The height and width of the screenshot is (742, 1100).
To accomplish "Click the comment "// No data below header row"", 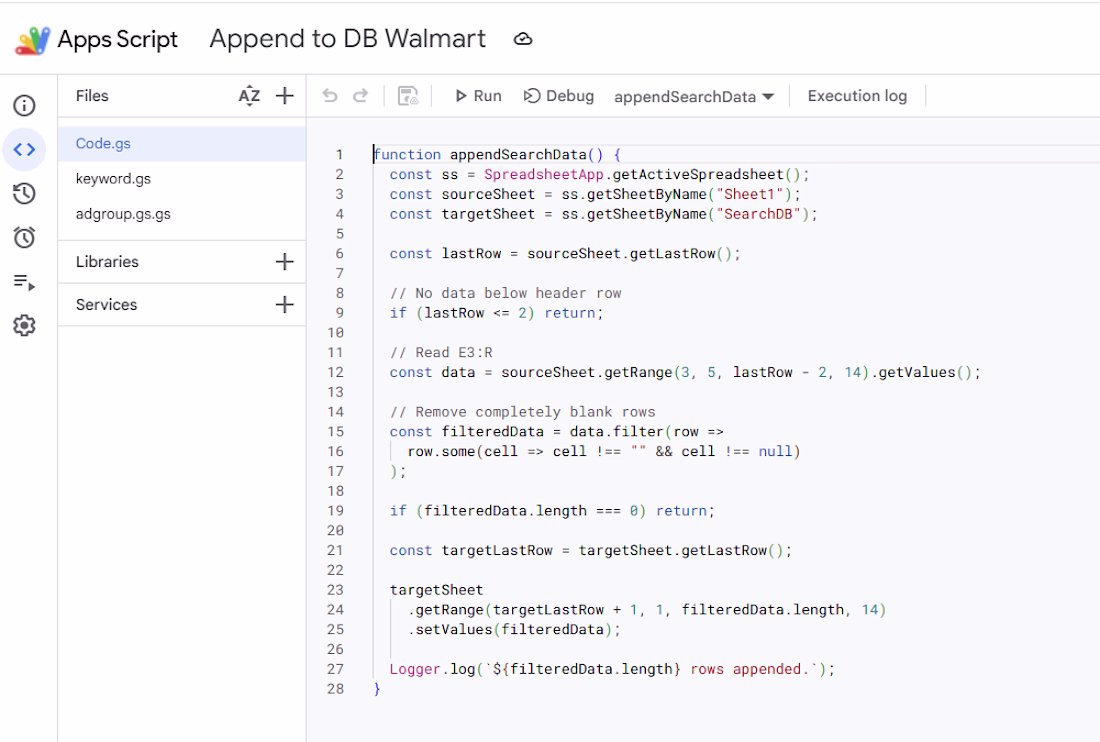I will [x=506, y=293].
